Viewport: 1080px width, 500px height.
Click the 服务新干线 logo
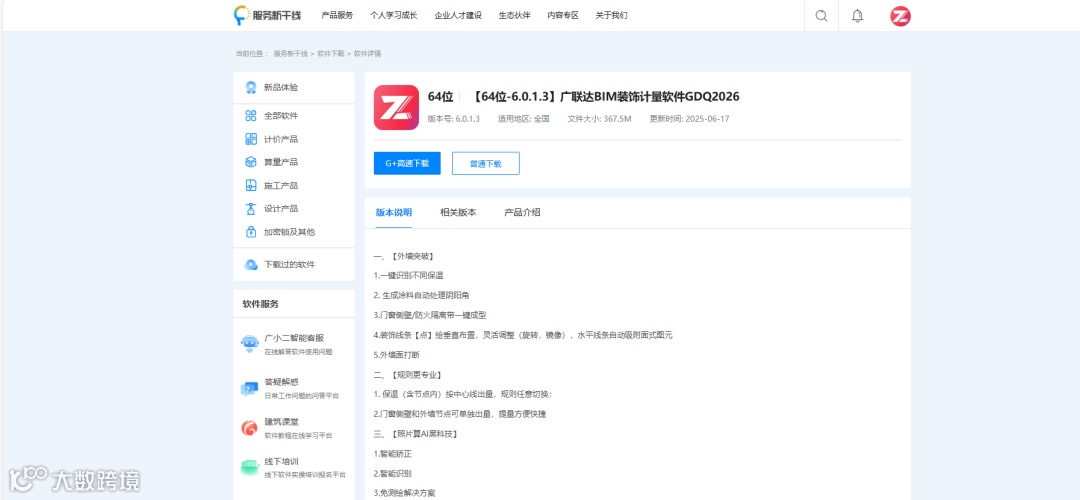[268, 15]
